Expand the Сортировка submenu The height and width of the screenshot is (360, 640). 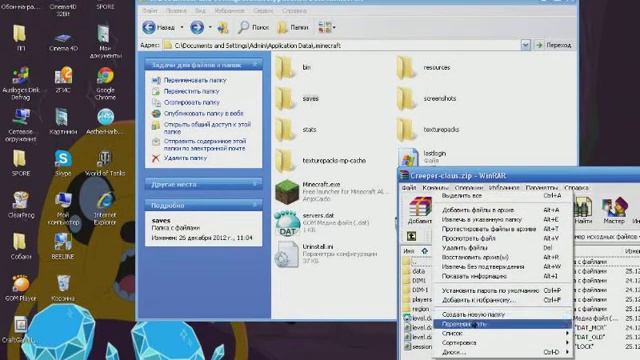click(x=502, y=343)
